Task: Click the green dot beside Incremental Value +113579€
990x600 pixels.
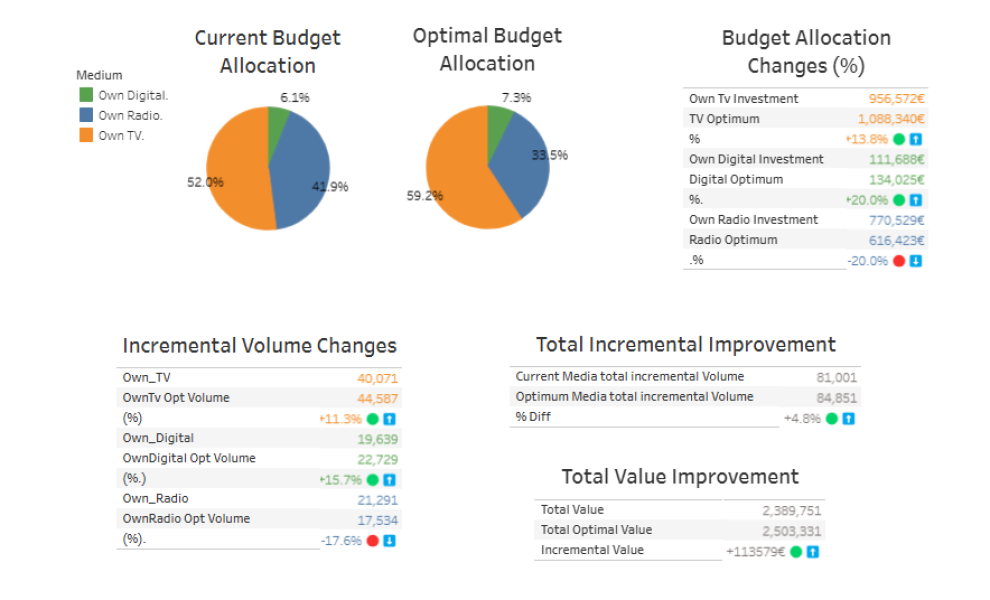Action: point(796,552)
